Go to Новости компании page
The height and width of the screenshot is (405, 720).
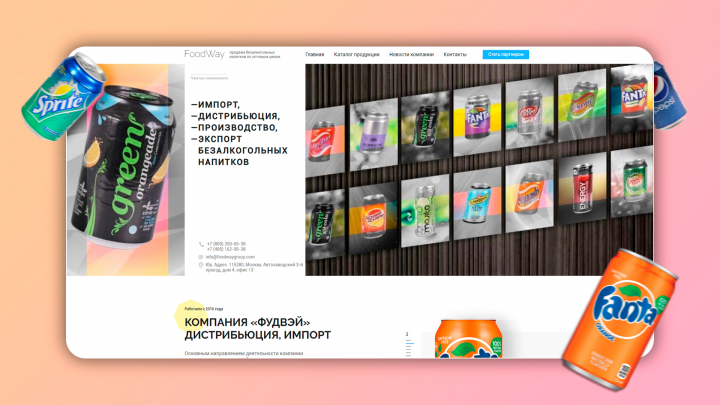click(x=411, y=54)
